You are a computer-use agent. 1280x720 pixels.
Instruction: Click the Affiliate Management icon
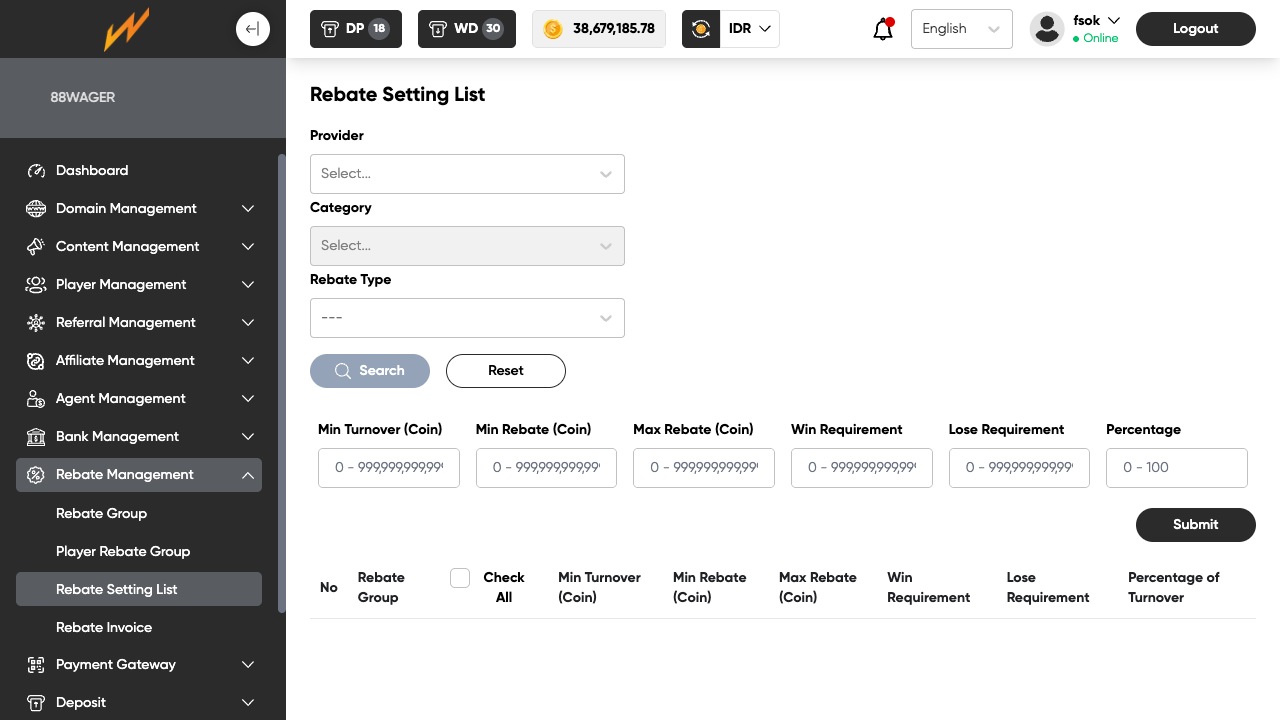36,361
